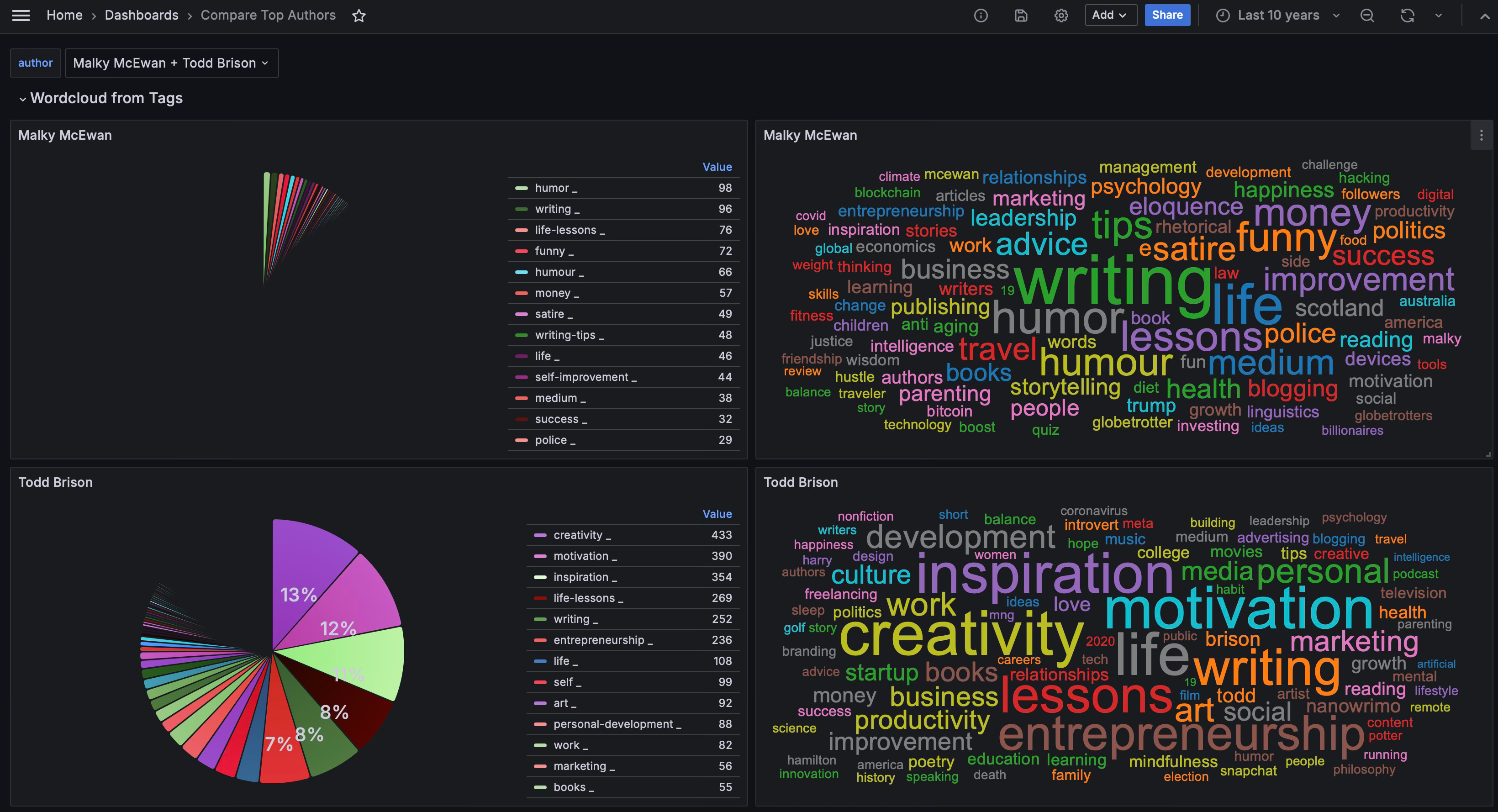Click the value 433 for creativity

(721, 535)
